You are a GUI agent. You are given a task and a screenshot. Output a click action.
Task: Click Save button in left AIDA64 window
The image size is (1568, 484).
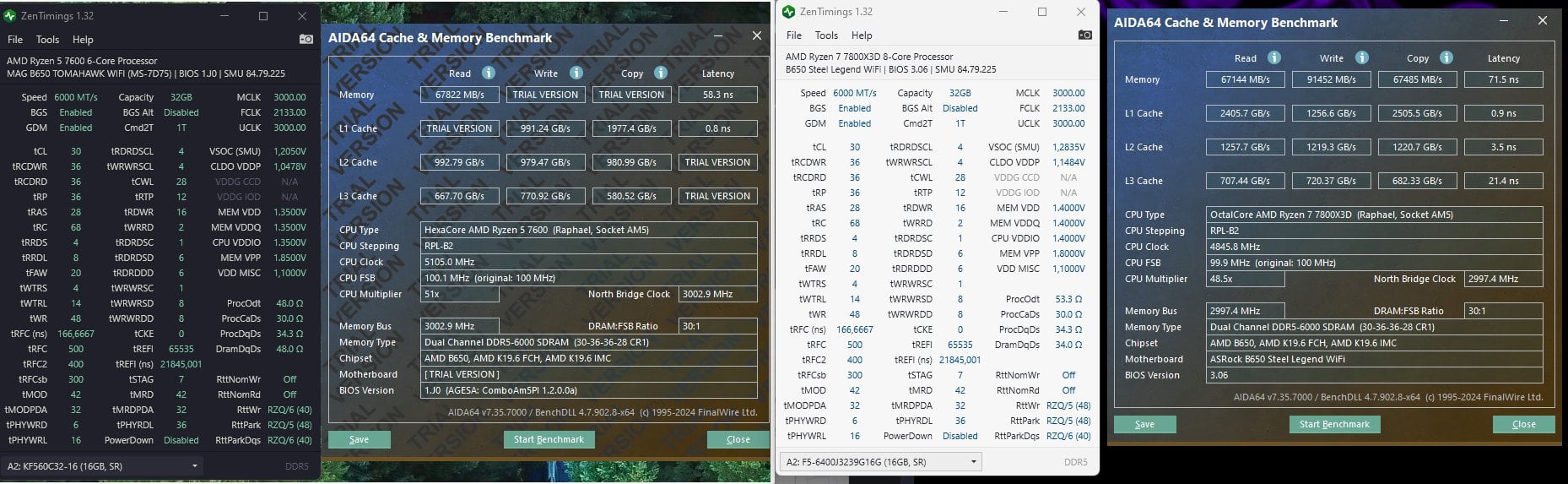(359, 439)
